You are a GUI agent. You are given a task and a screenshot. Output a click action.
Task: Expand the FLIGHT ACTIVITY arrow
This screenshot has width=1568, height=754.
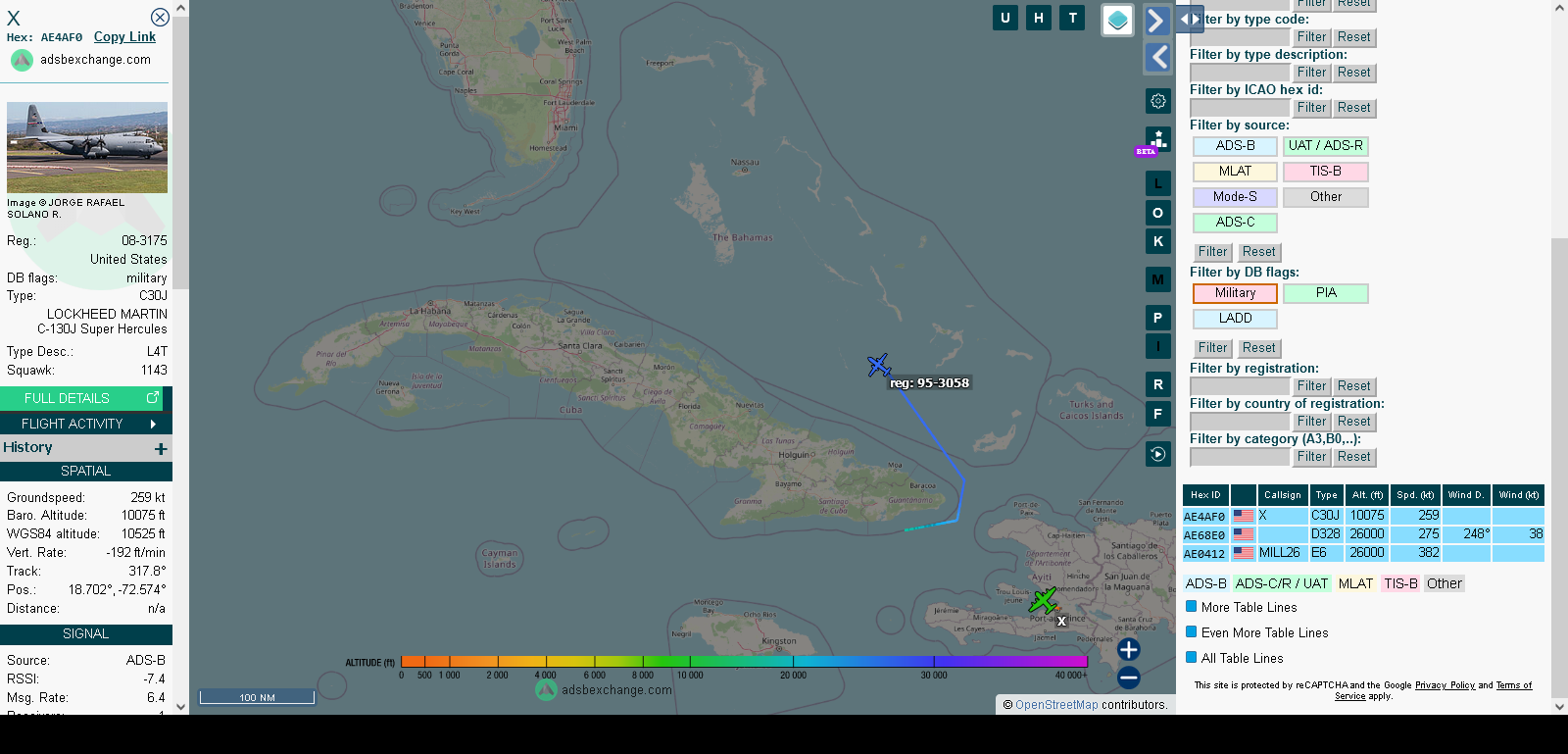pyautogui.click(x=153, y=424)
